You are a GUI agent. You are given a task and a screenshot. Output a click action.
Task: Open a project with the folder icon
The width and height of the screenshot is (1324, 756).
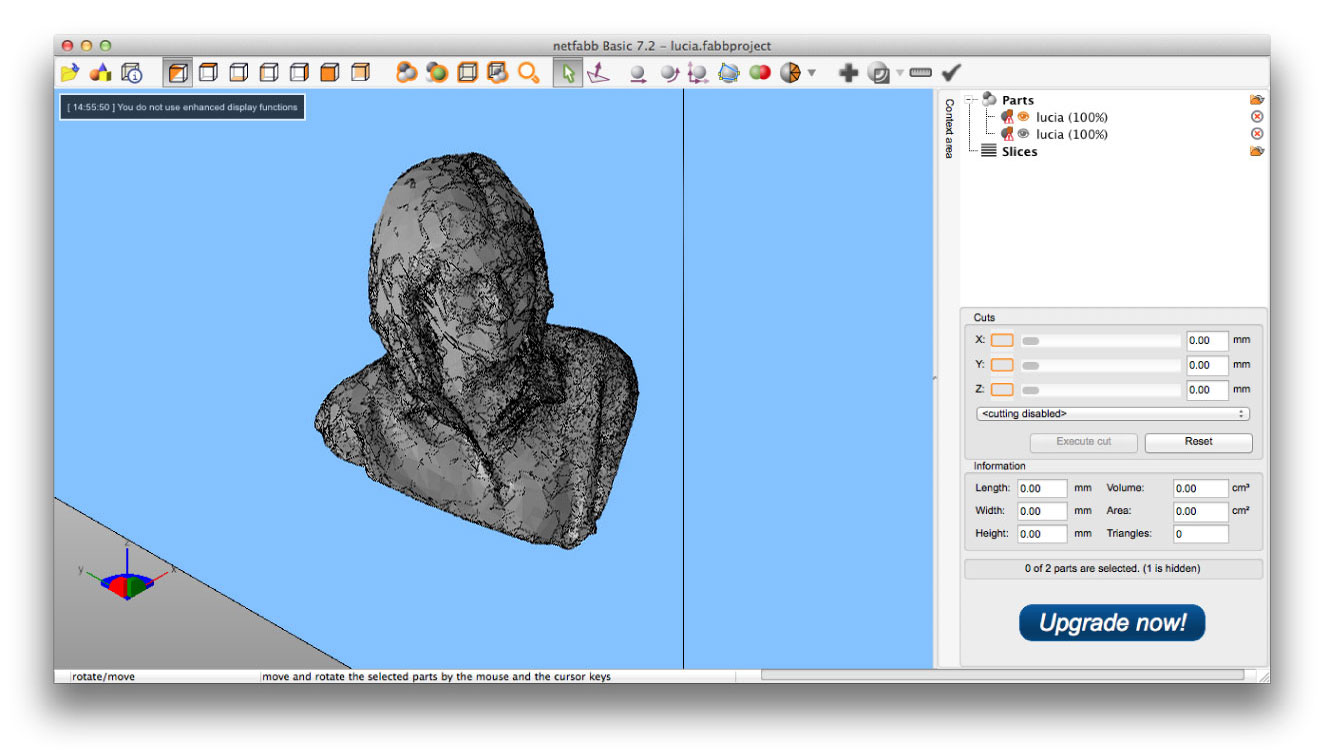click(x=69, y=73)
